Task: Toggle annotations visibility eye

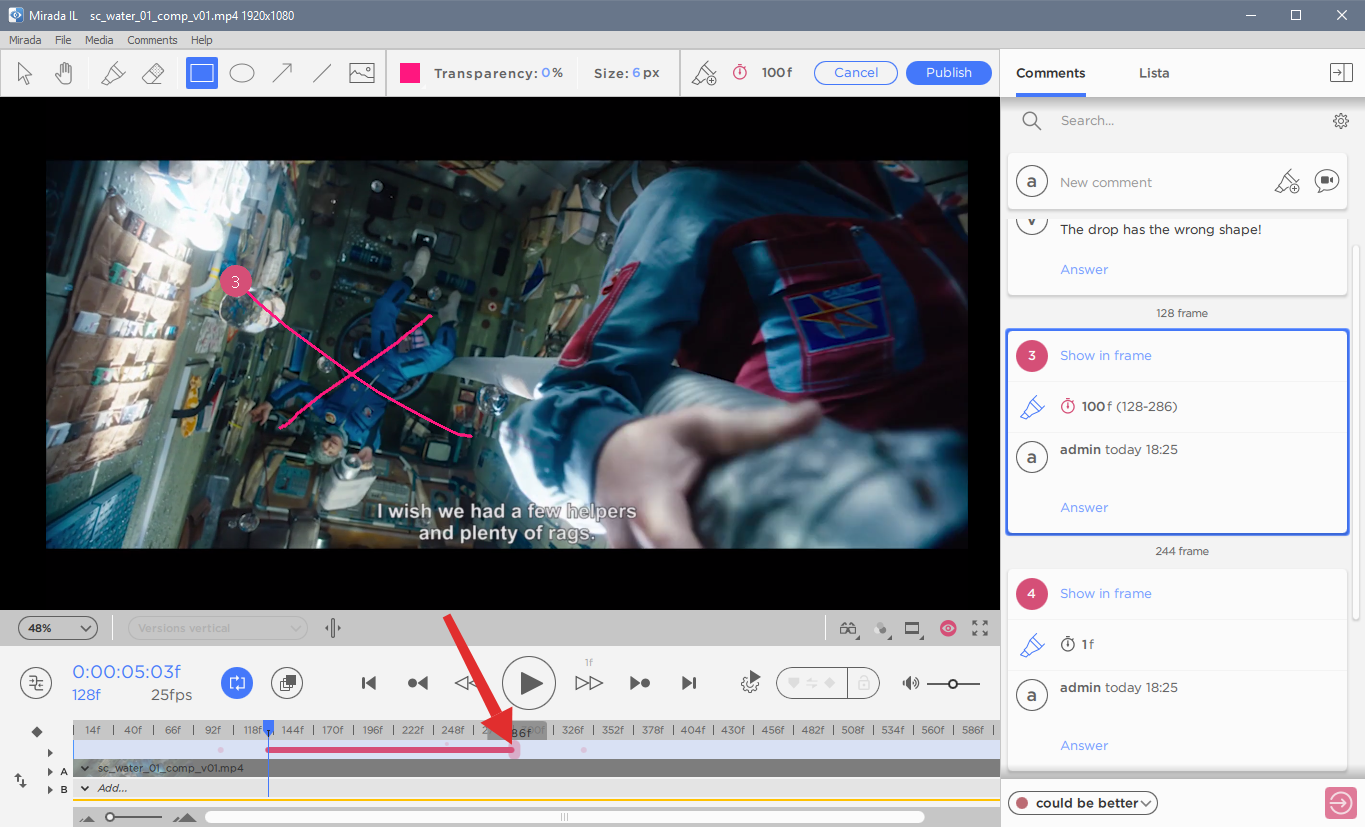Action: click(x=948, y=628)
